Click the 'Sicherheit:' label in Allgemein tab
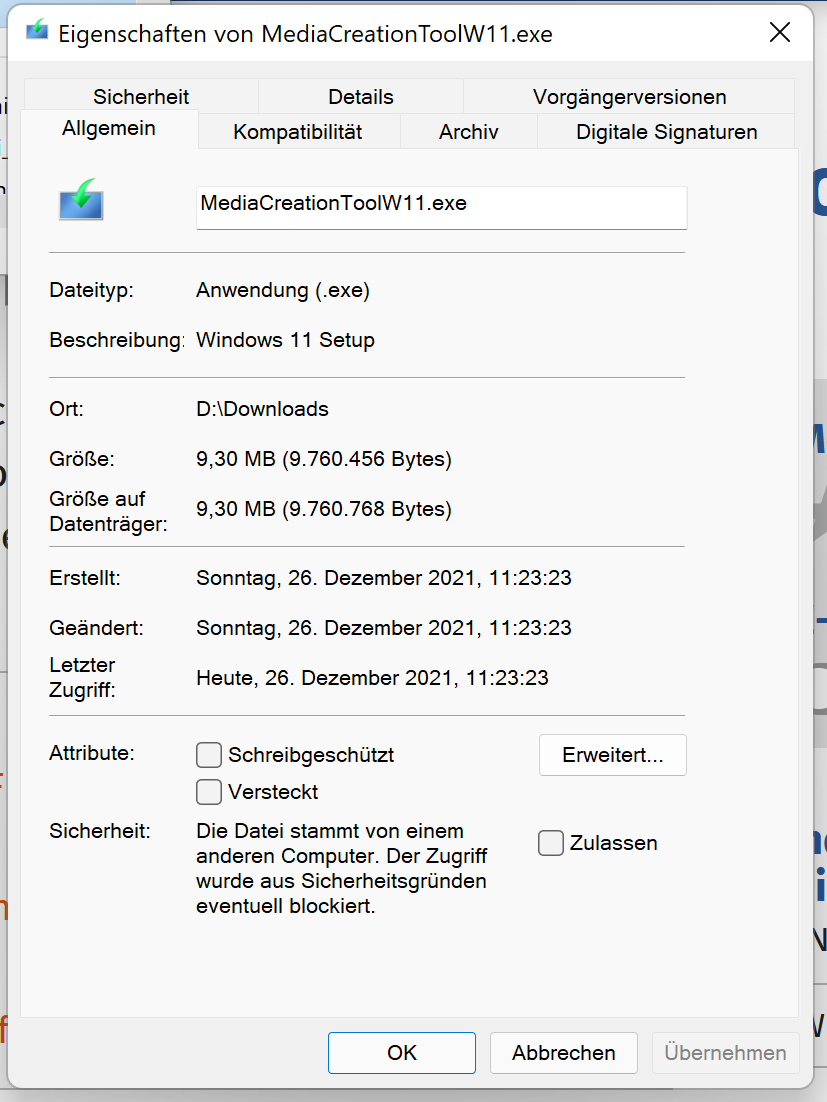 click(100, 831)
